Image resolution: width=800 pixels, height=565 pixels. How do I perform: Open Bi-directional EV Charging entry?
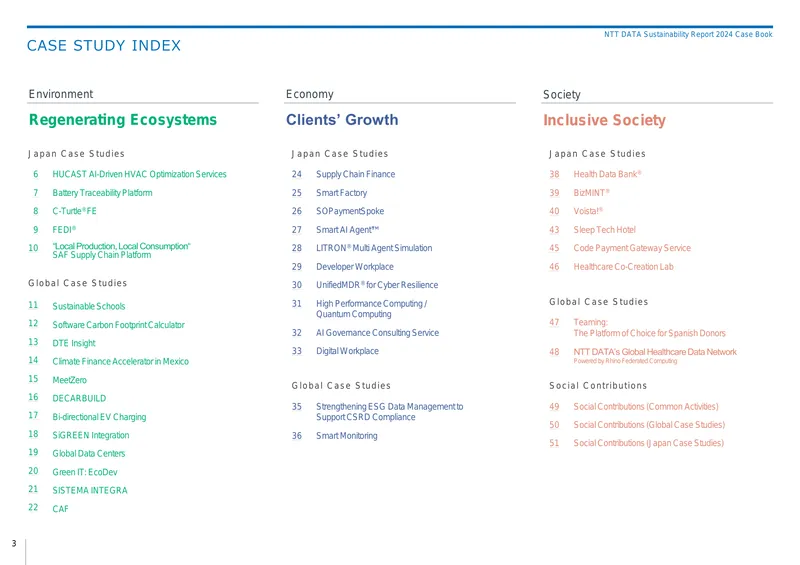pyautogui.click(x=99, y=416)
